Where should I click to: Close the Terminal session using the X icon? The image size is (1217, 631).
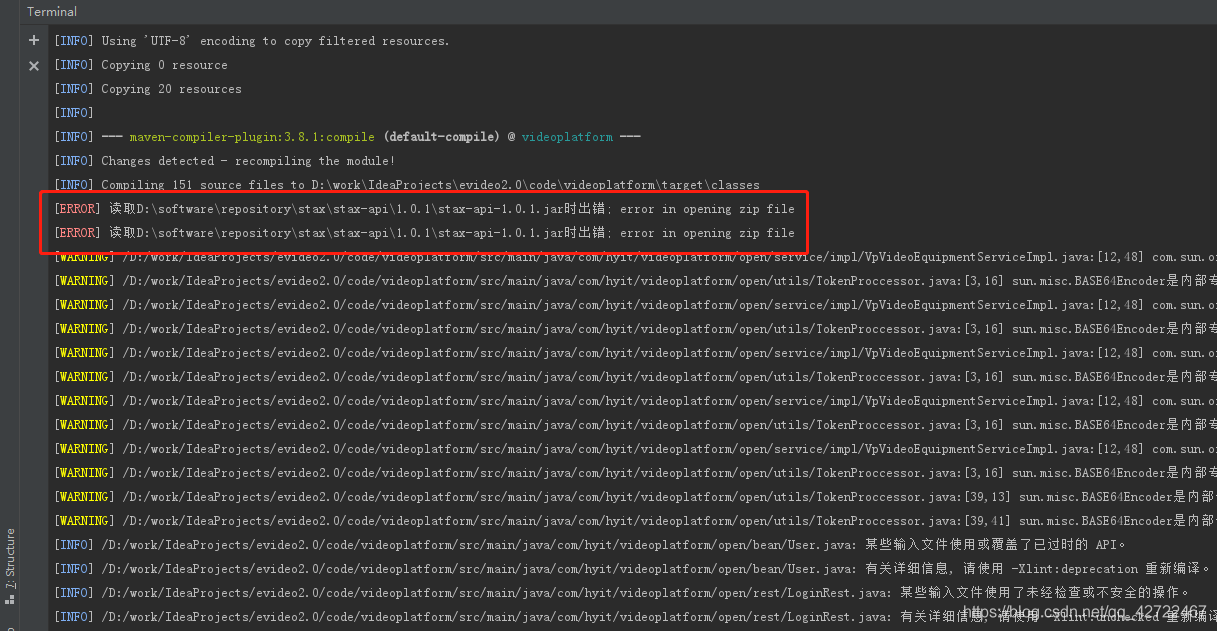click(x=33, y=64)
